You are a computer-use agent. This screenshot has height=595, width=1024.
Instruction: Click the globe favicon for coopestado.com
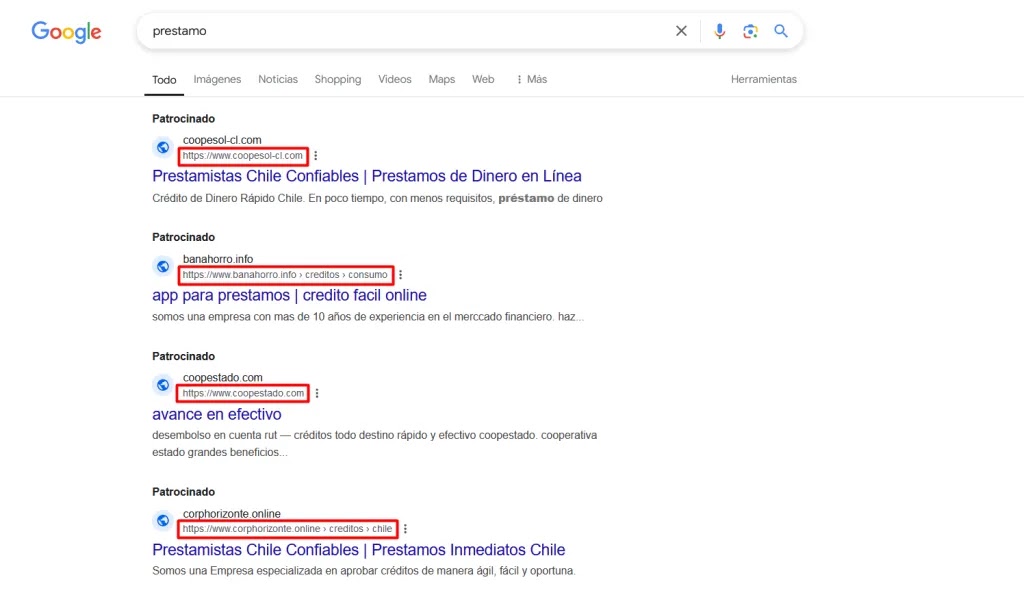click(163, 385)
